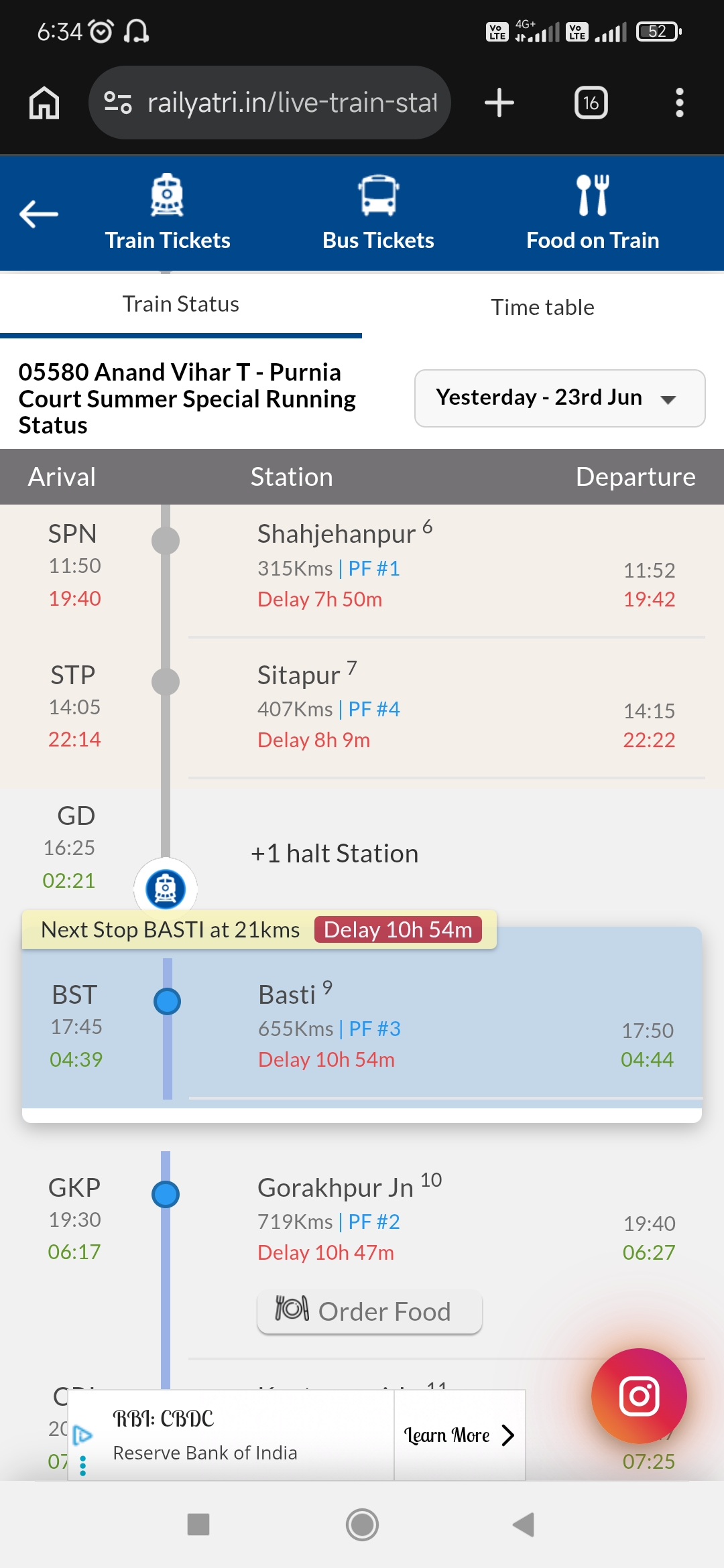Image resolution: width=724 pixels, height=1568 pixels.
Task: Open the site info icon in address bar
Action: tap(117, 103)
